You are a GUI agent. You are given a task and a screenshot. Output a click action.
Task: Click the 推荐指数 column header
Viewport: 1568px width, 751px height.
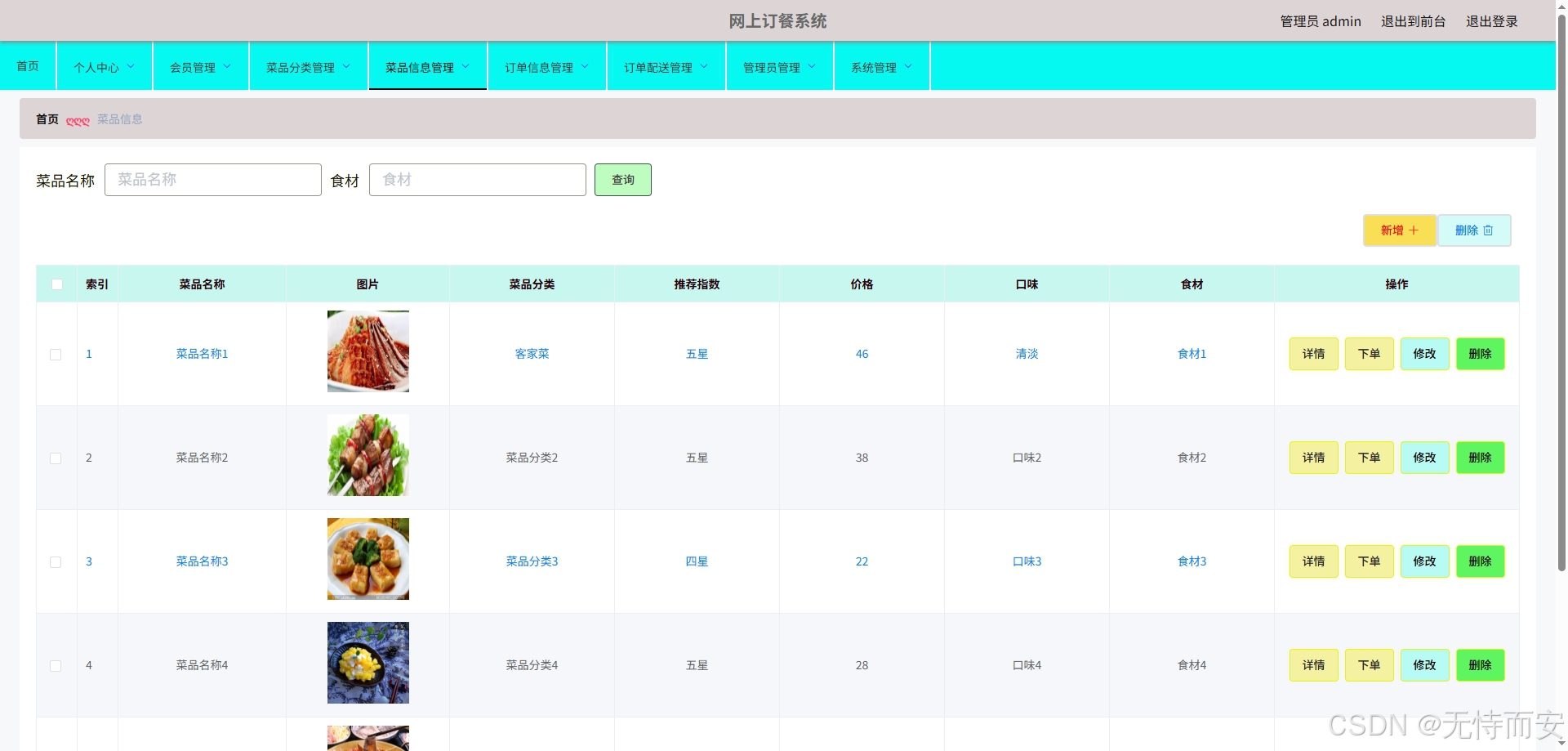(x=697, y=284)
